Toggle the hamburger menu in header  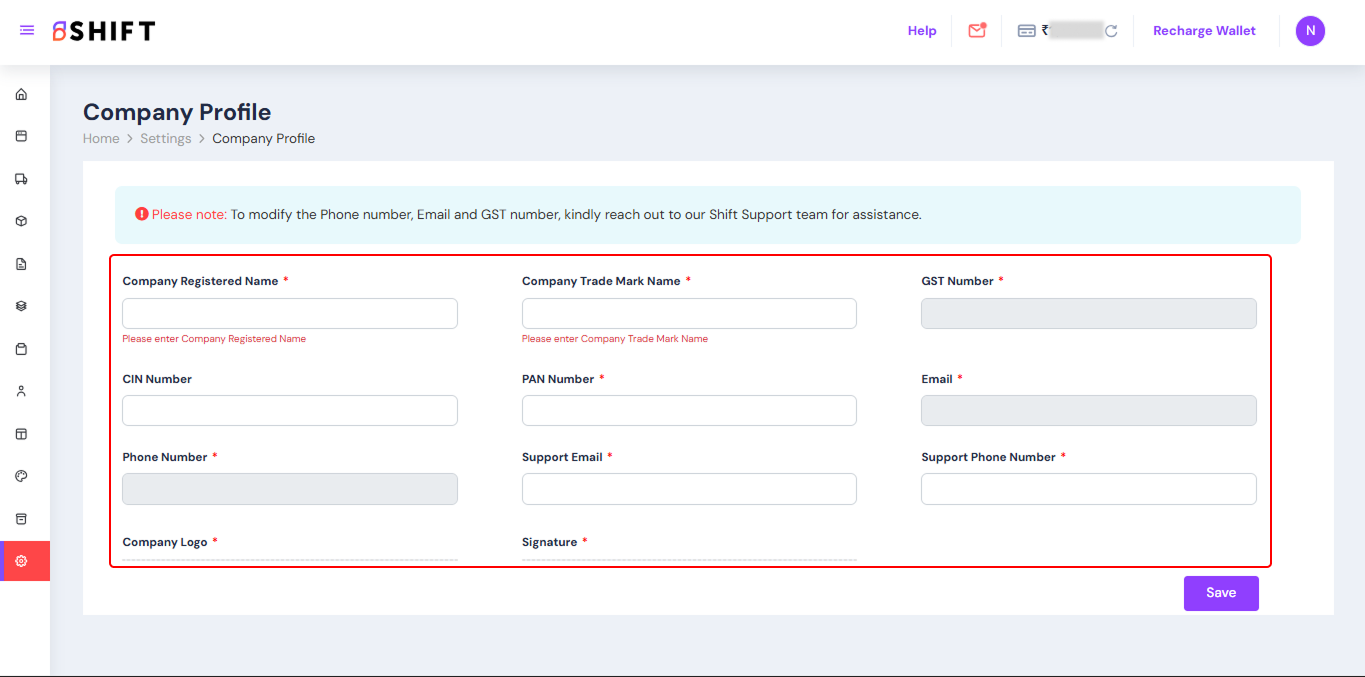coord(27,31)
